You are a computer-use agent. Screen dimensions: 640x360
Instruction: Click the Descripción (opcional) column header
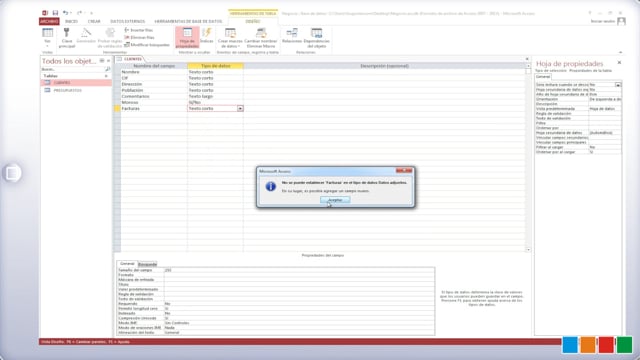(x=384, y=66)
